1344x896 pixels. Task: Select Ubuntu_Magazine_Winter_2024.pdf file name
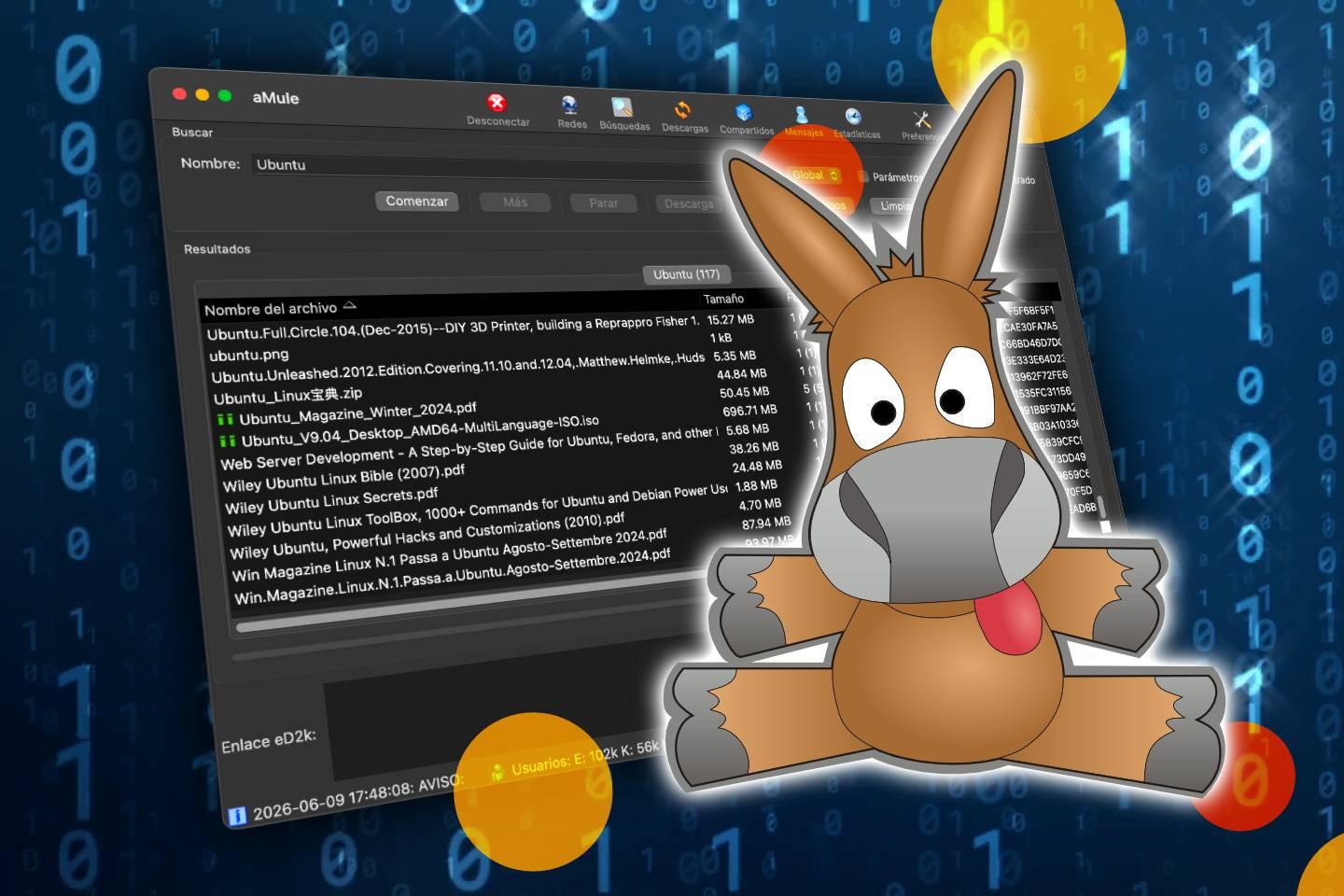[x=357, y=413]
